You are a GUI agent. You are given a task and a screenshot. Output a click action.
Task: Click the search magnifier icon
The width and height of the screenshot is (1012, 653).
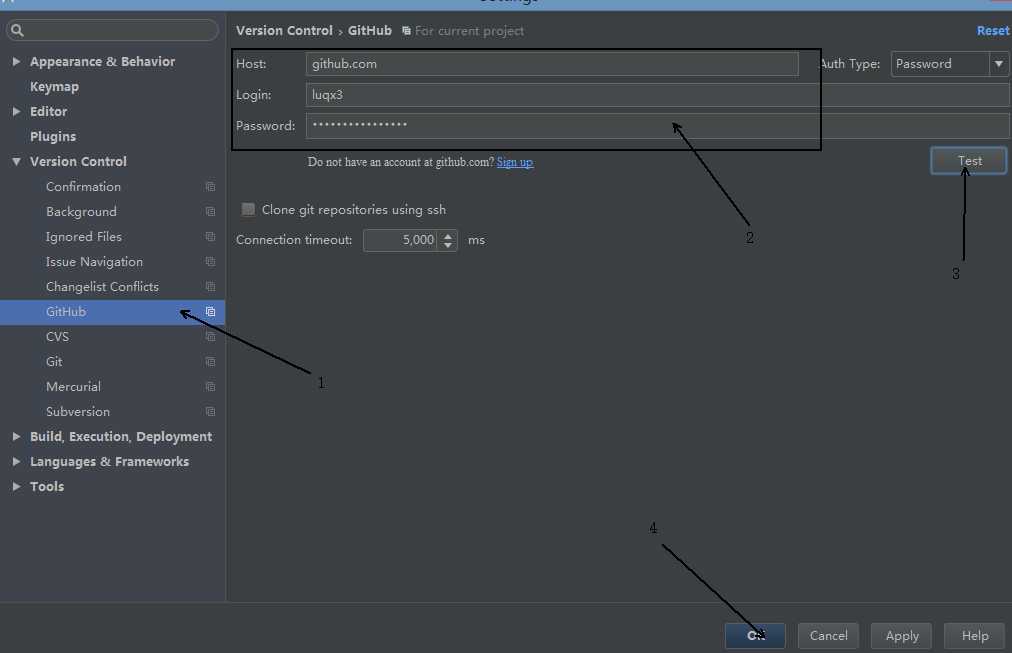click(x=17, y=30)
